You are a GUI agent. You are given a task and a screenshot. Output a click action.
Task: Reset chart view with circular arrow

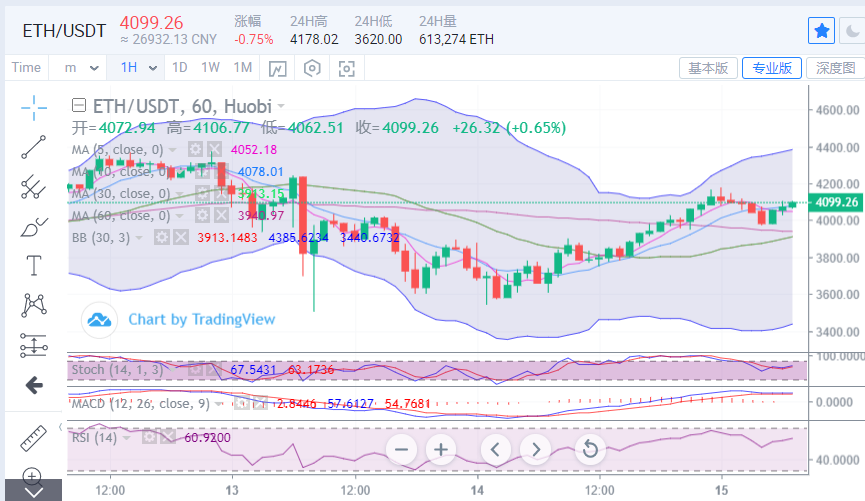point(590,450)
